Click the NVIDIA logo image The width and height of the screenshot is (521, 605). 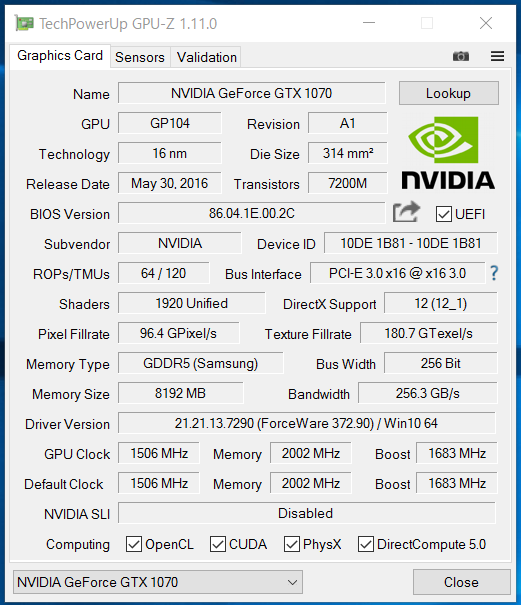pyautogui.click(x=448, y=153)
